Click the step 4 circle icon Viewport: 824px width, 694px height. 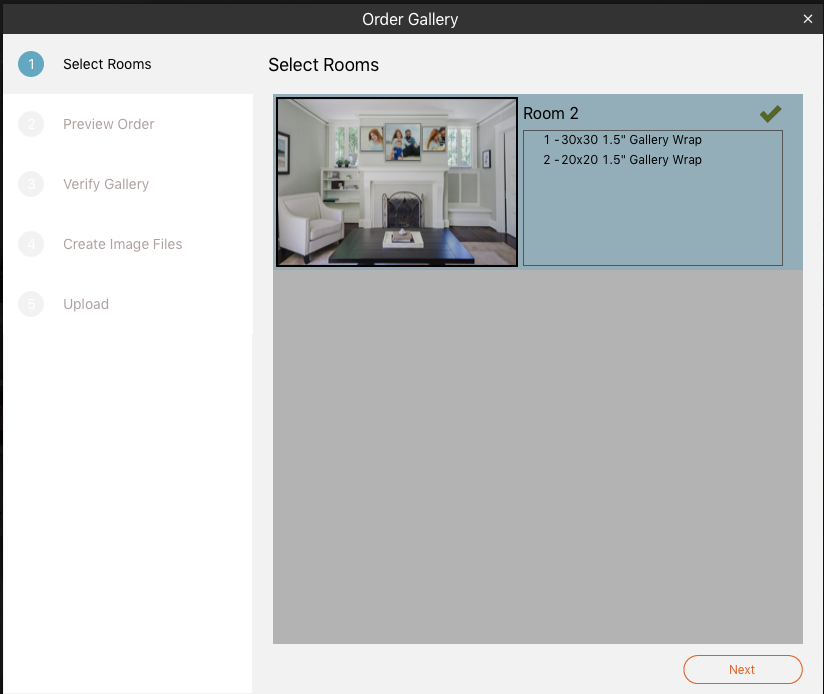click(31, 244)
